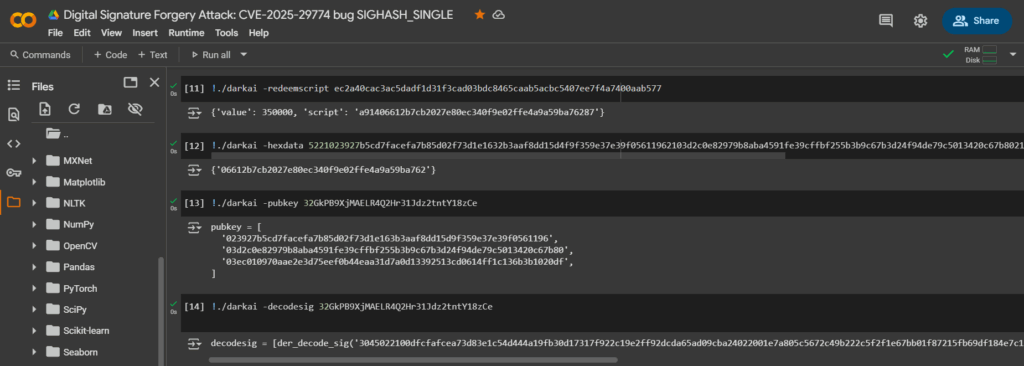Click the notebook title text
The image size is (1024, 366).
point(258,14)
